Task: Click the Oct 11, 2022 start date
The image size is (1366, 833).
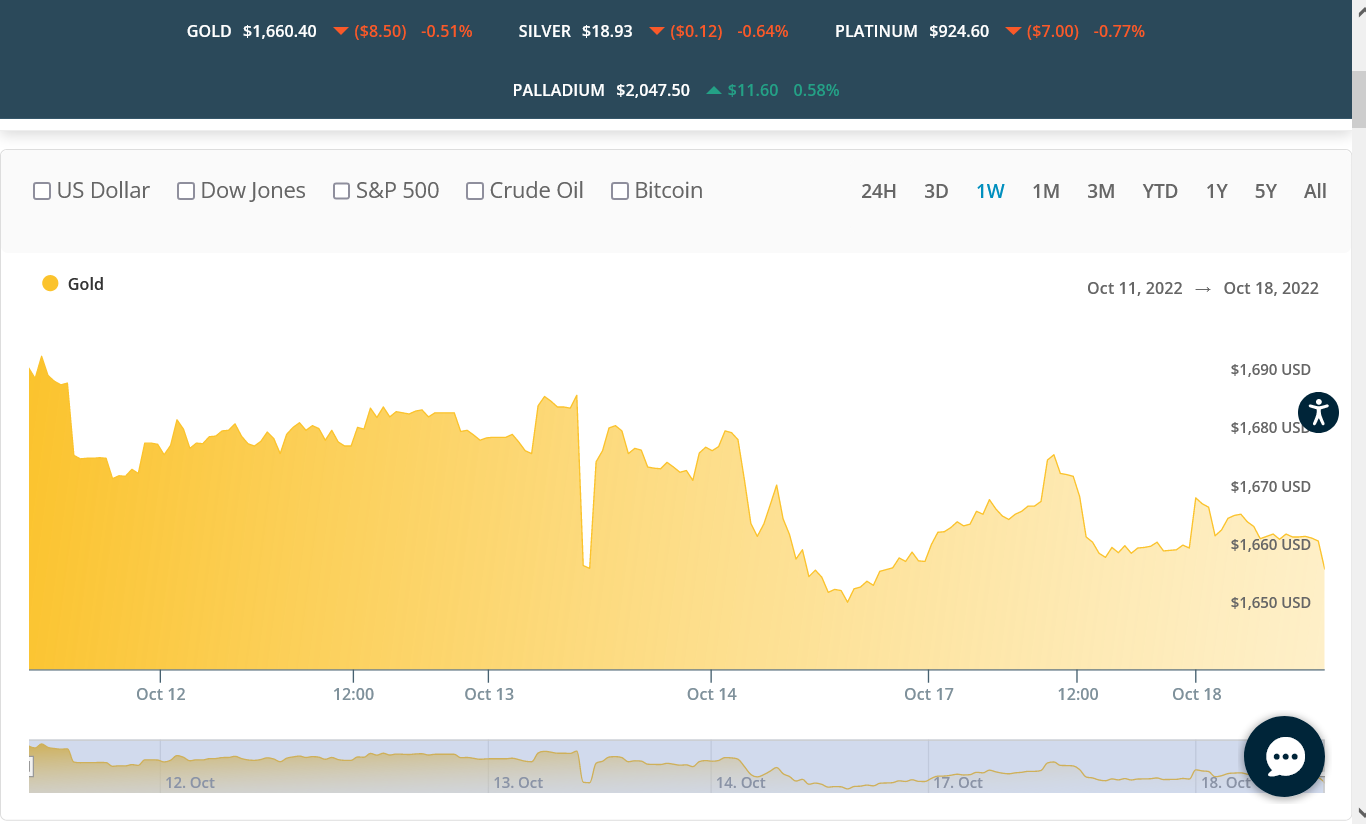Action: coord(1135,288)
